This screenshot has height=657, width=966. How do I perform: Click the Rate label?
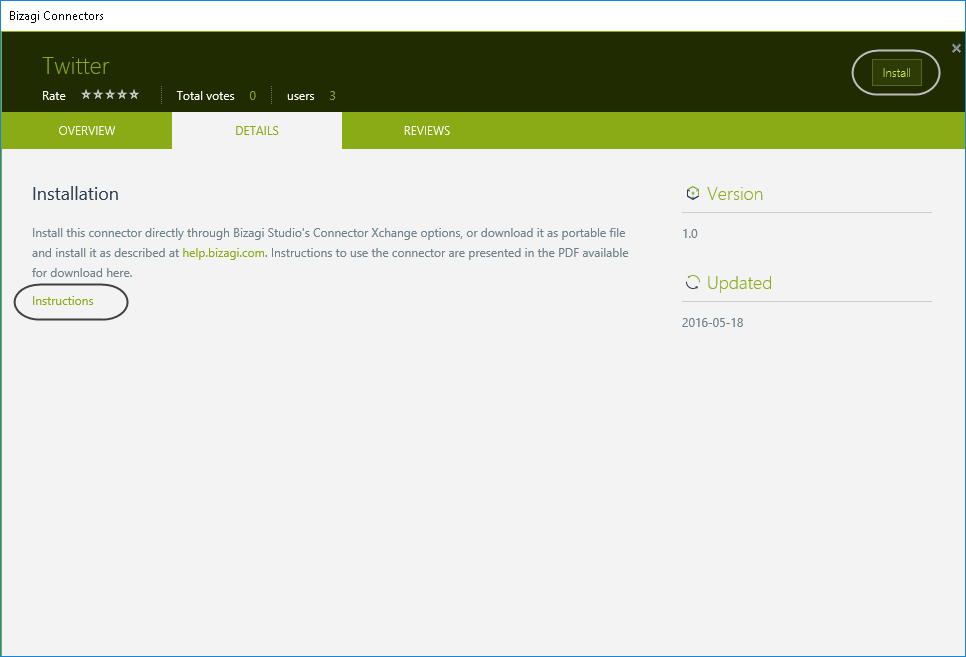coord(54,96)
